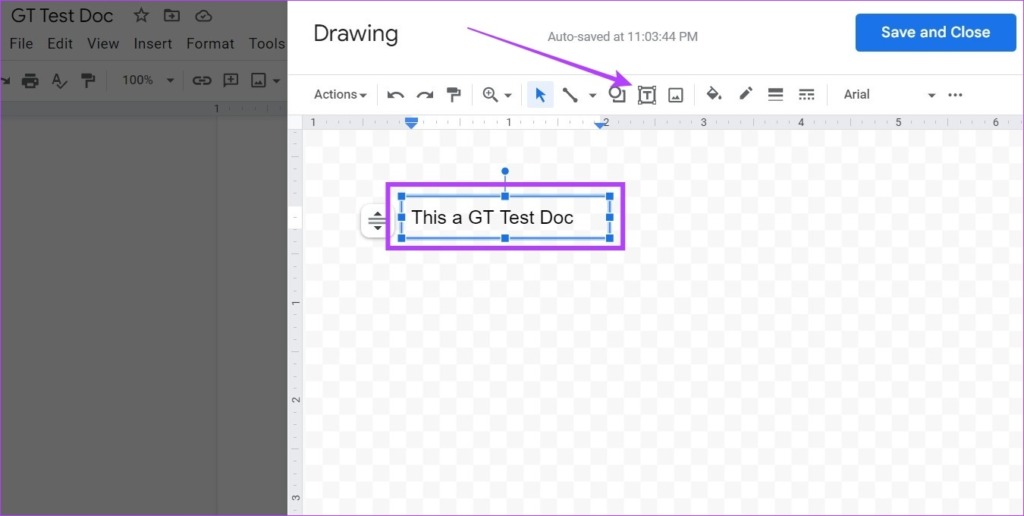Expand the Zoom dropdown arrow

tap(507, 95)
